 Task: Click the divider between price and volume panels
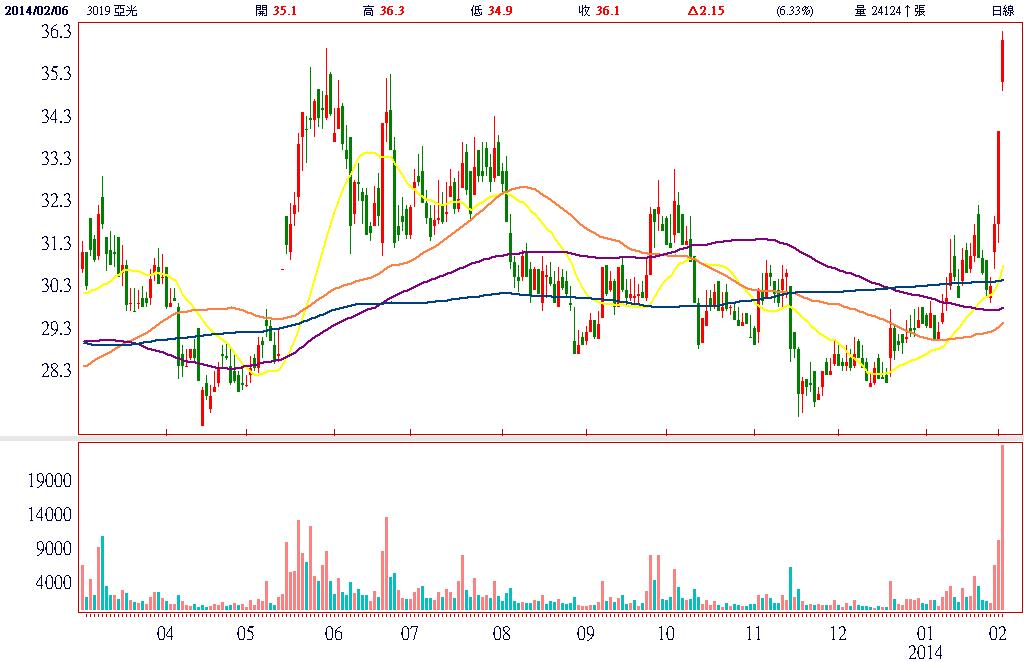pyautogui.click(x=512, y=437)
